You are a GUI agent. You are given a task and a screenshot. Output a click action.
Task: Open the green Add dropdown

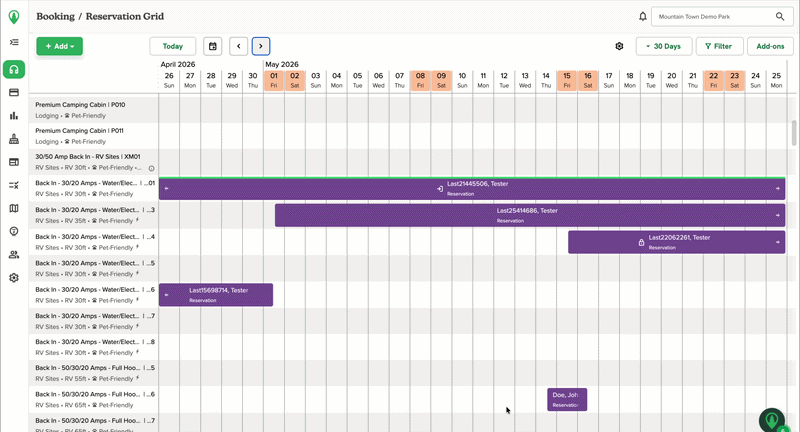coord(59,46)
